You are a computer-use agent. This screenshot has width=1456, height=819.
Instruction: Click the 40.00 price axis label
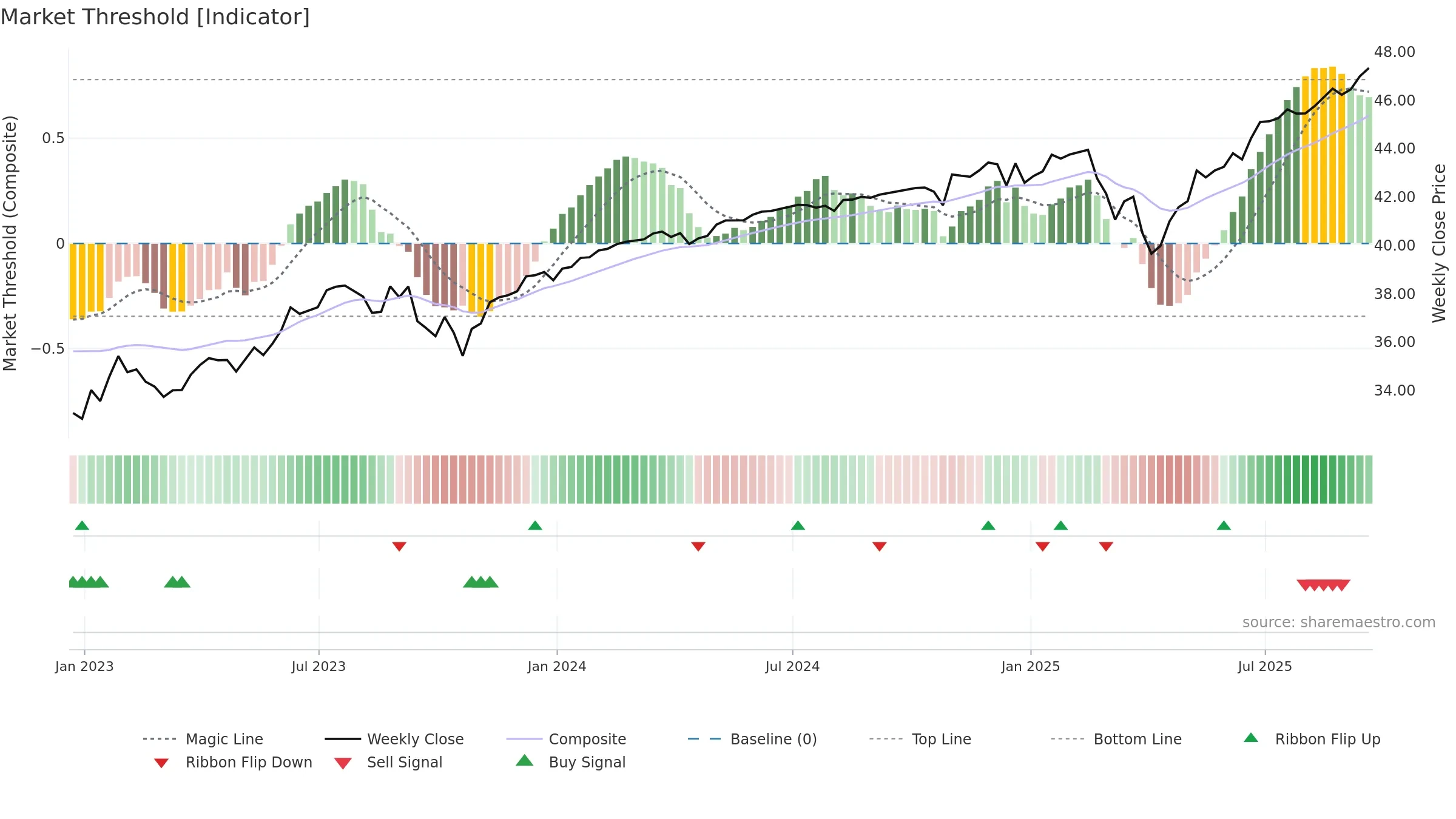coord(1395,245)
